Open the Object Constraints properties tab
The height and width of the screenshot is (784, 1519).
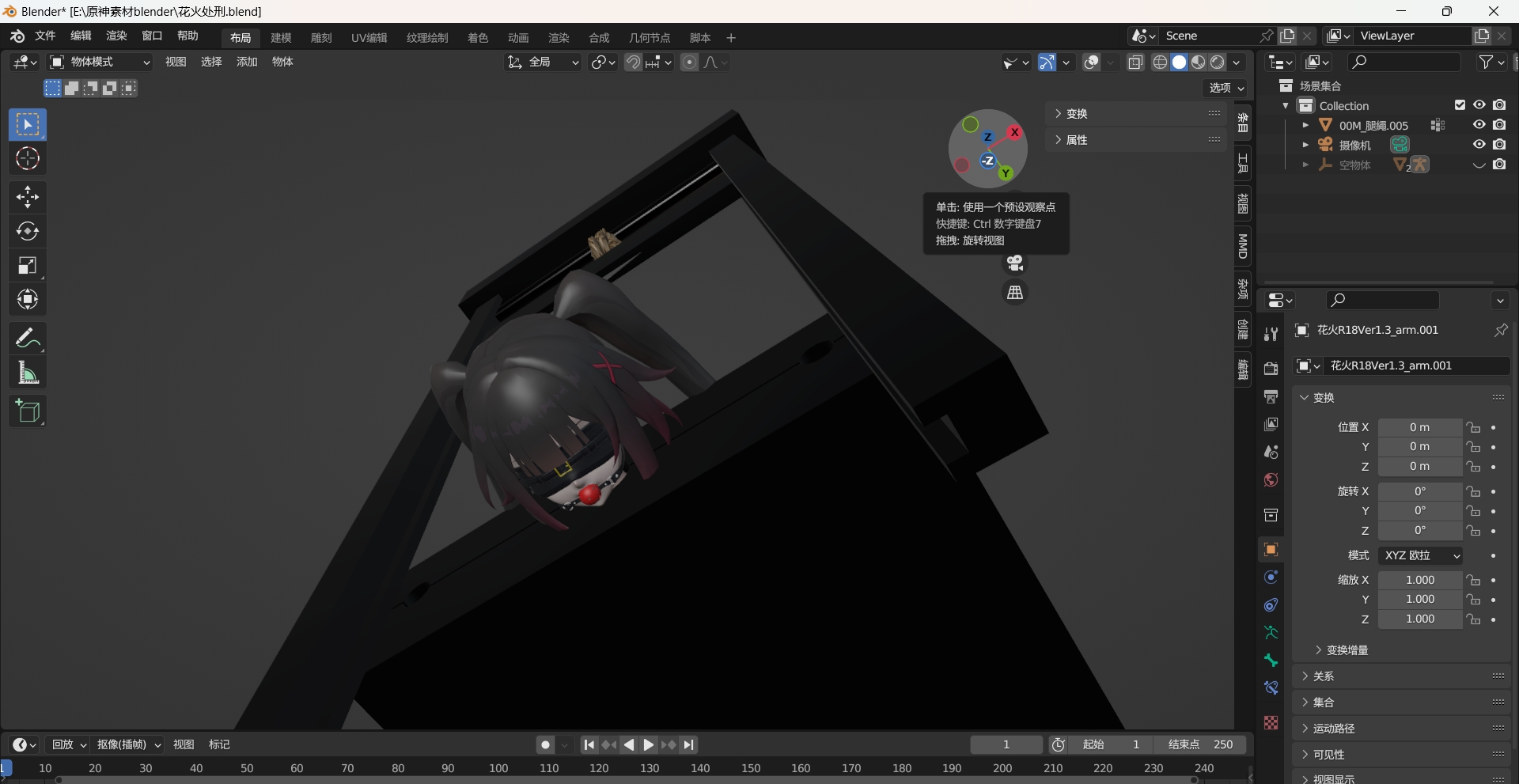(x=1271, y=605)
